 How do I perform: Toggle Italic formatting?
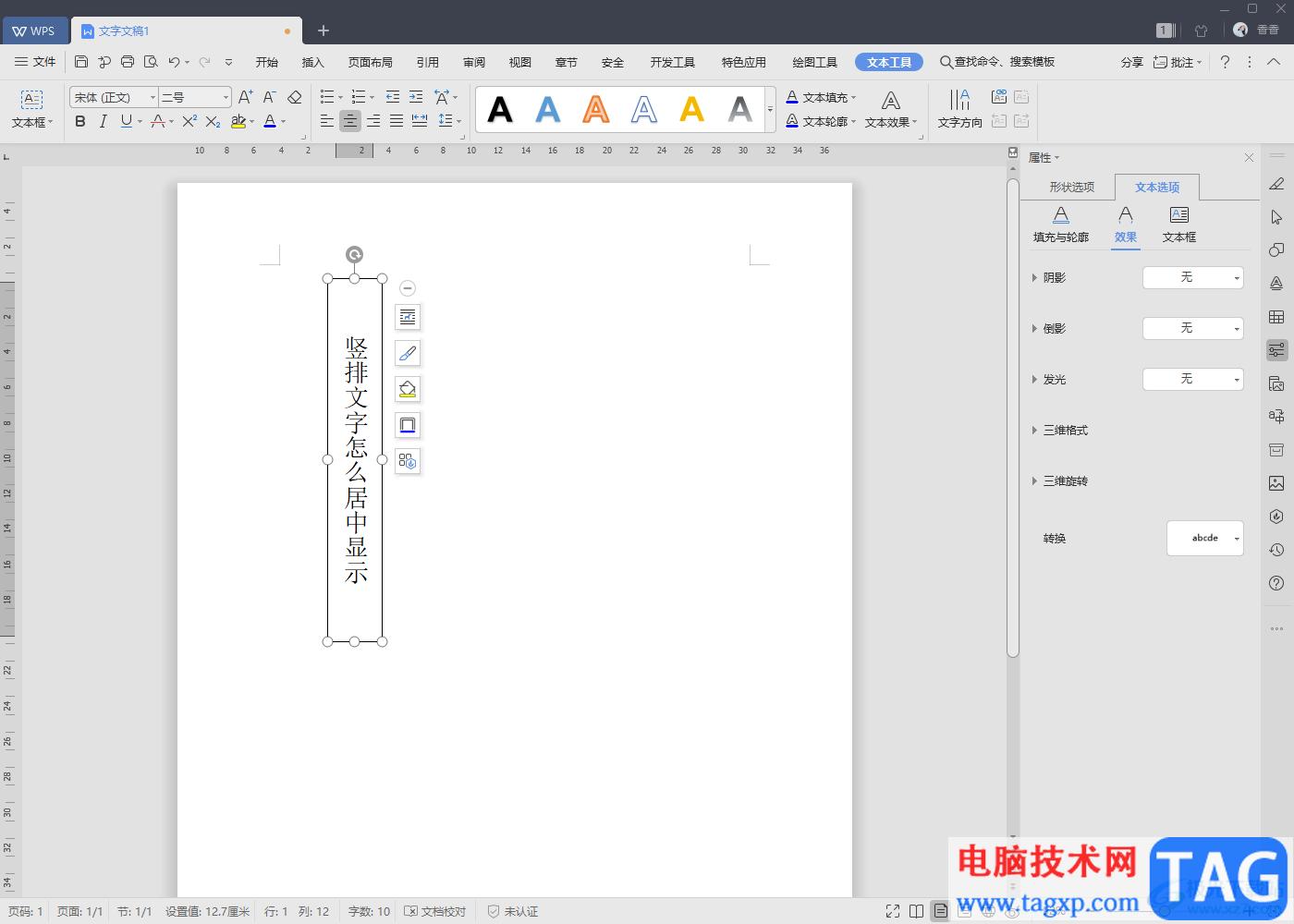(x=104, y=121)
